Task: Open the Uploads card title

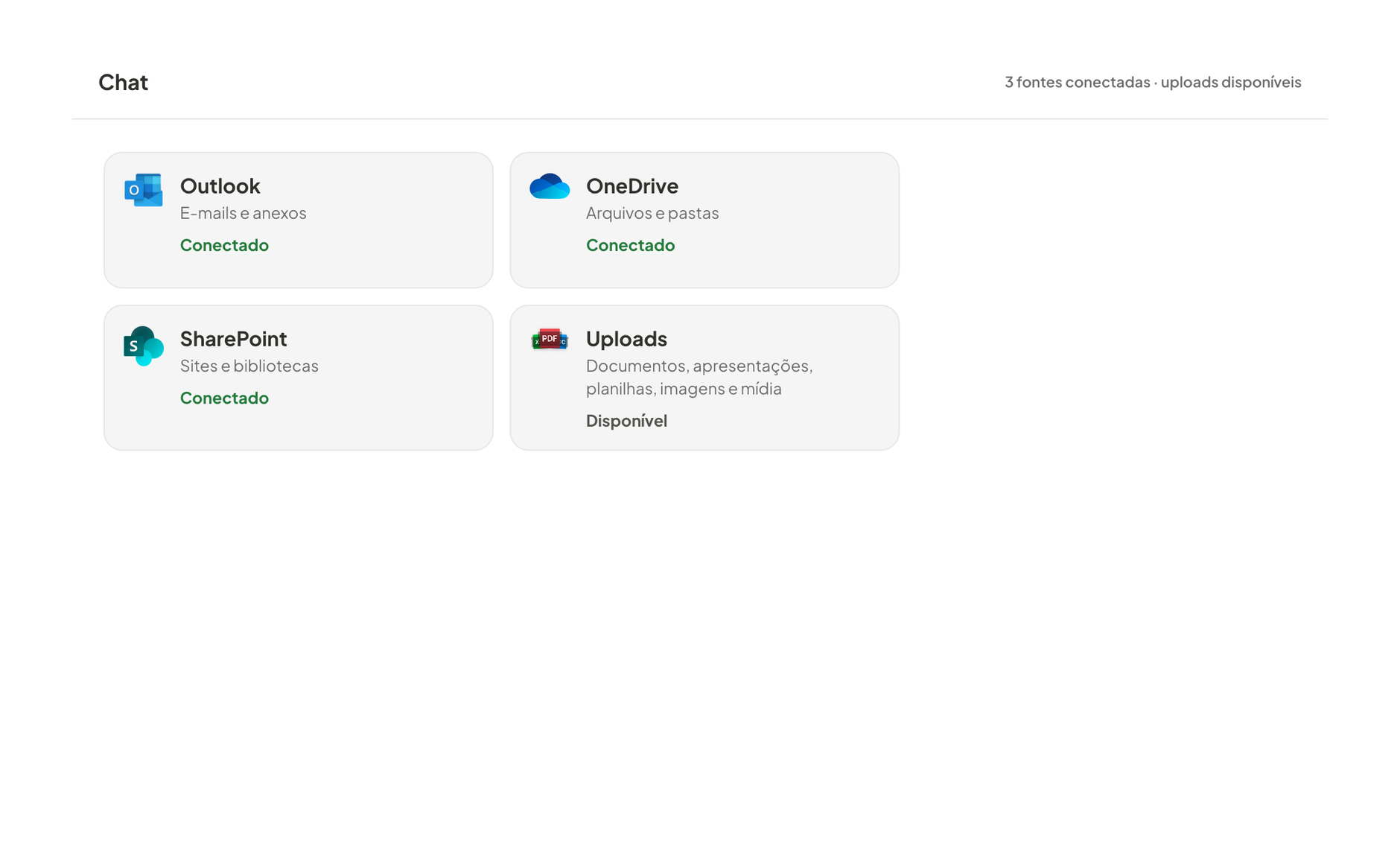Action: point(626,339)
